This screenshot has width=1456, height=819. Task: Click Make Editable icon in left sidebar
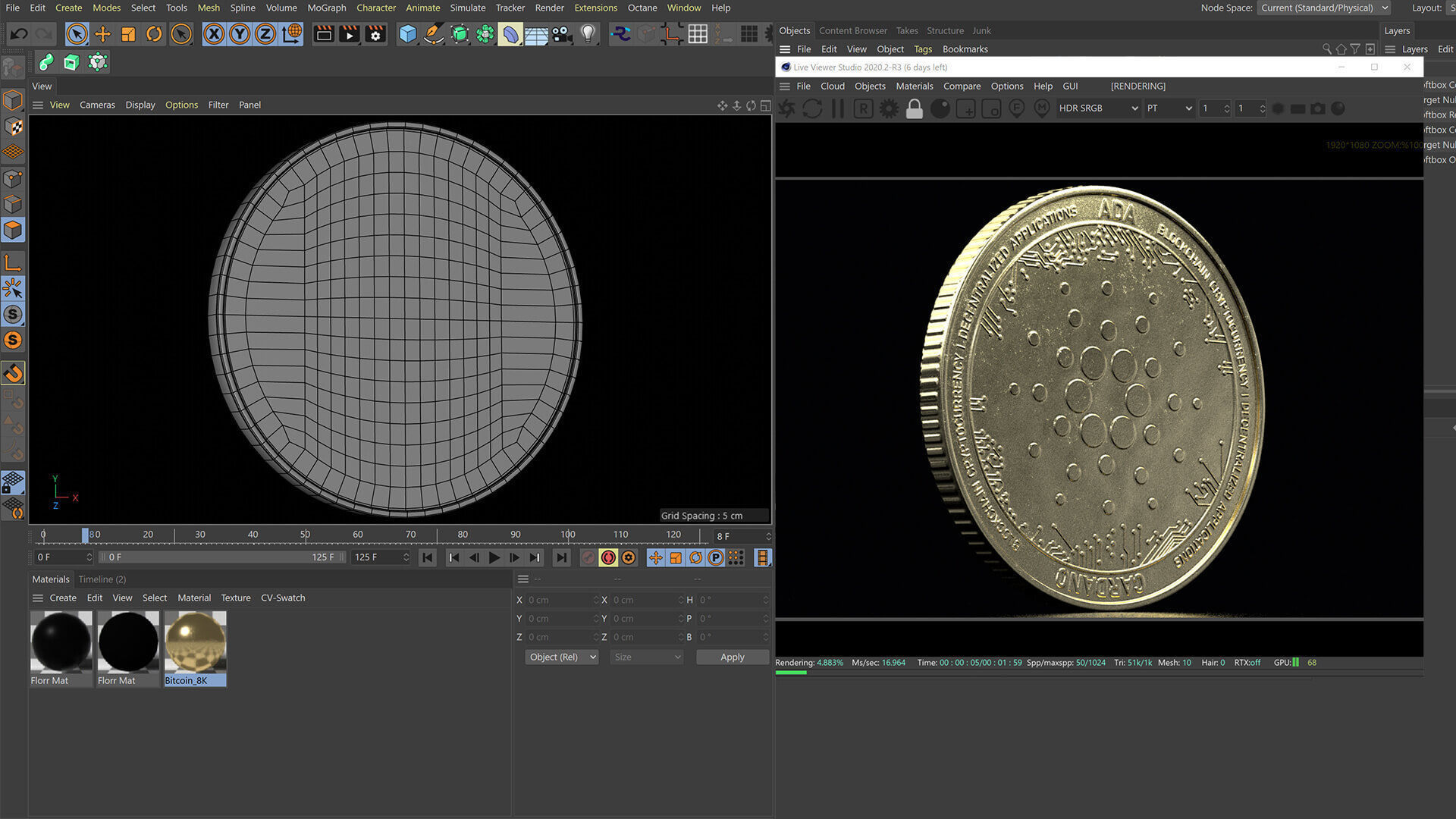[13, 69]
